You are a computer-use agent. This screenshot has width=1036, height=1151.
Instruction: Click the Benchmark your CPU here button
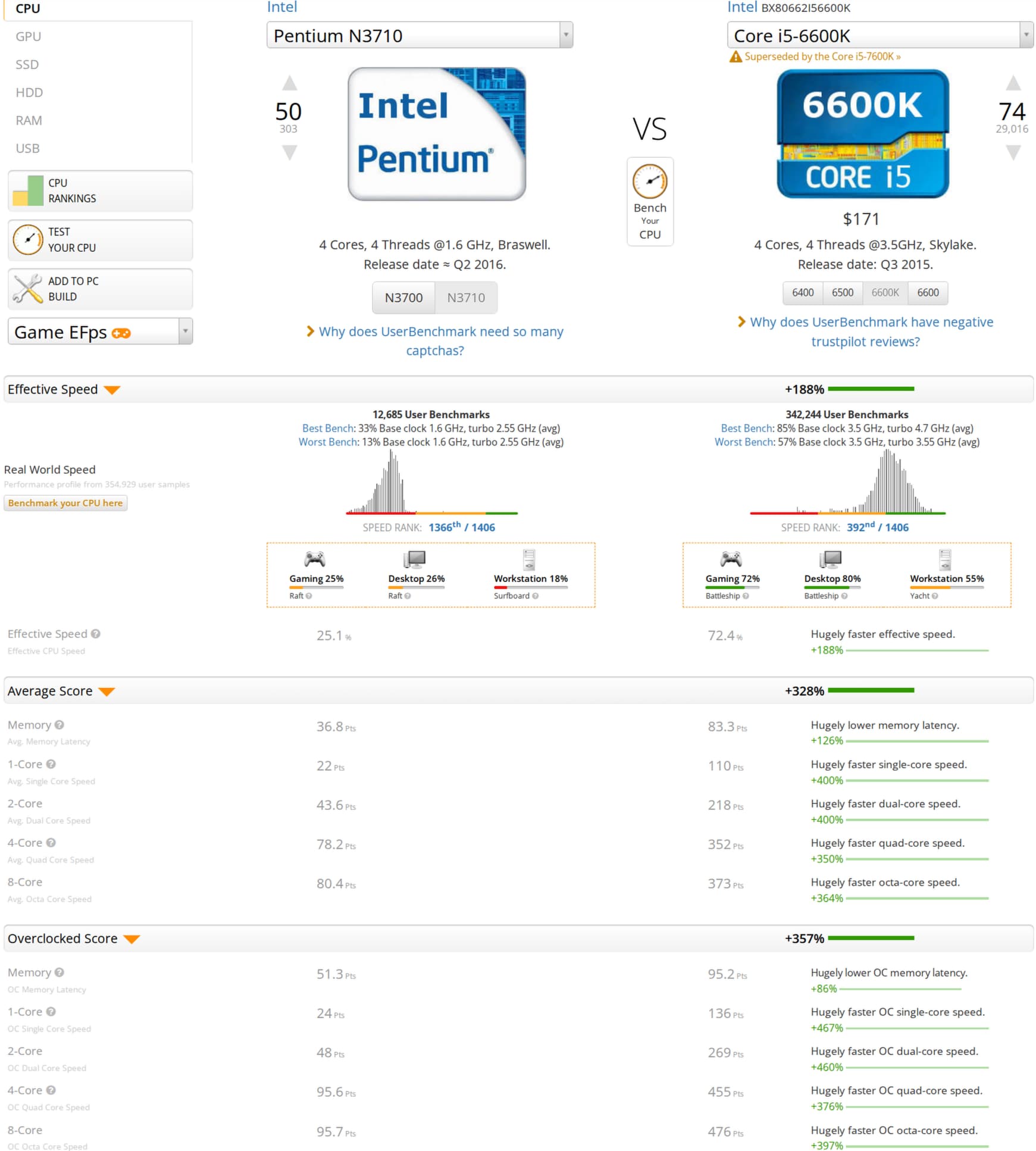click(65, 503)
